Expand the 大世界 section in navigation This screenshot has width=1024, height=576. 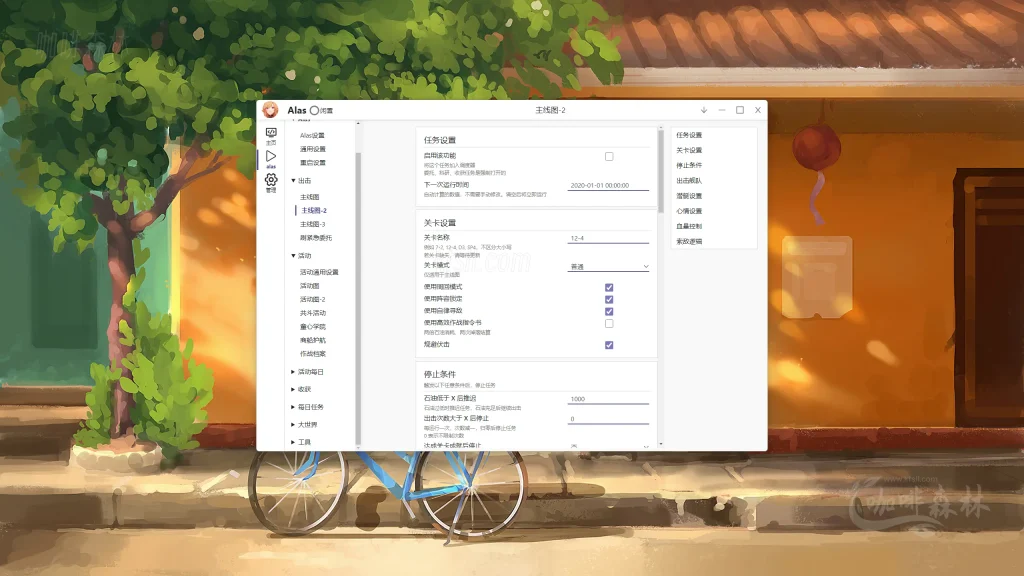(x=305, y=423)
